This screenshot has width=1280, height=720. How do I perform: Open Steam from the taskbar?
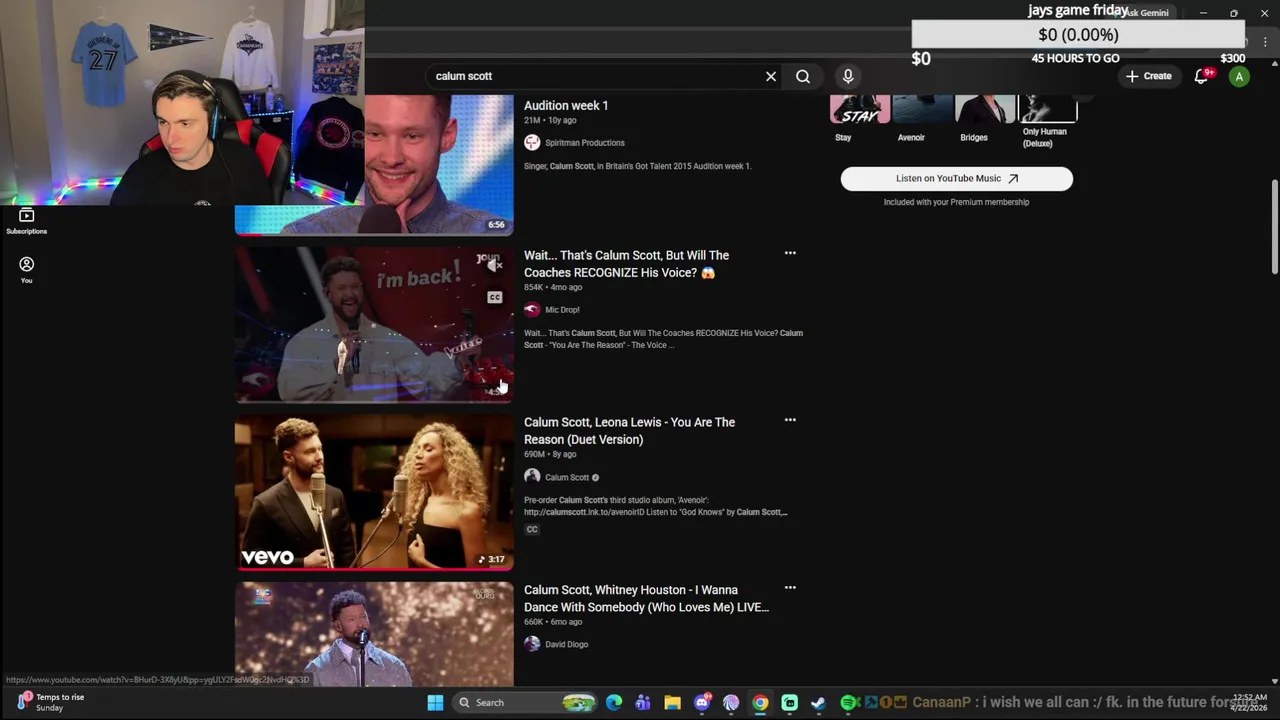818,703
